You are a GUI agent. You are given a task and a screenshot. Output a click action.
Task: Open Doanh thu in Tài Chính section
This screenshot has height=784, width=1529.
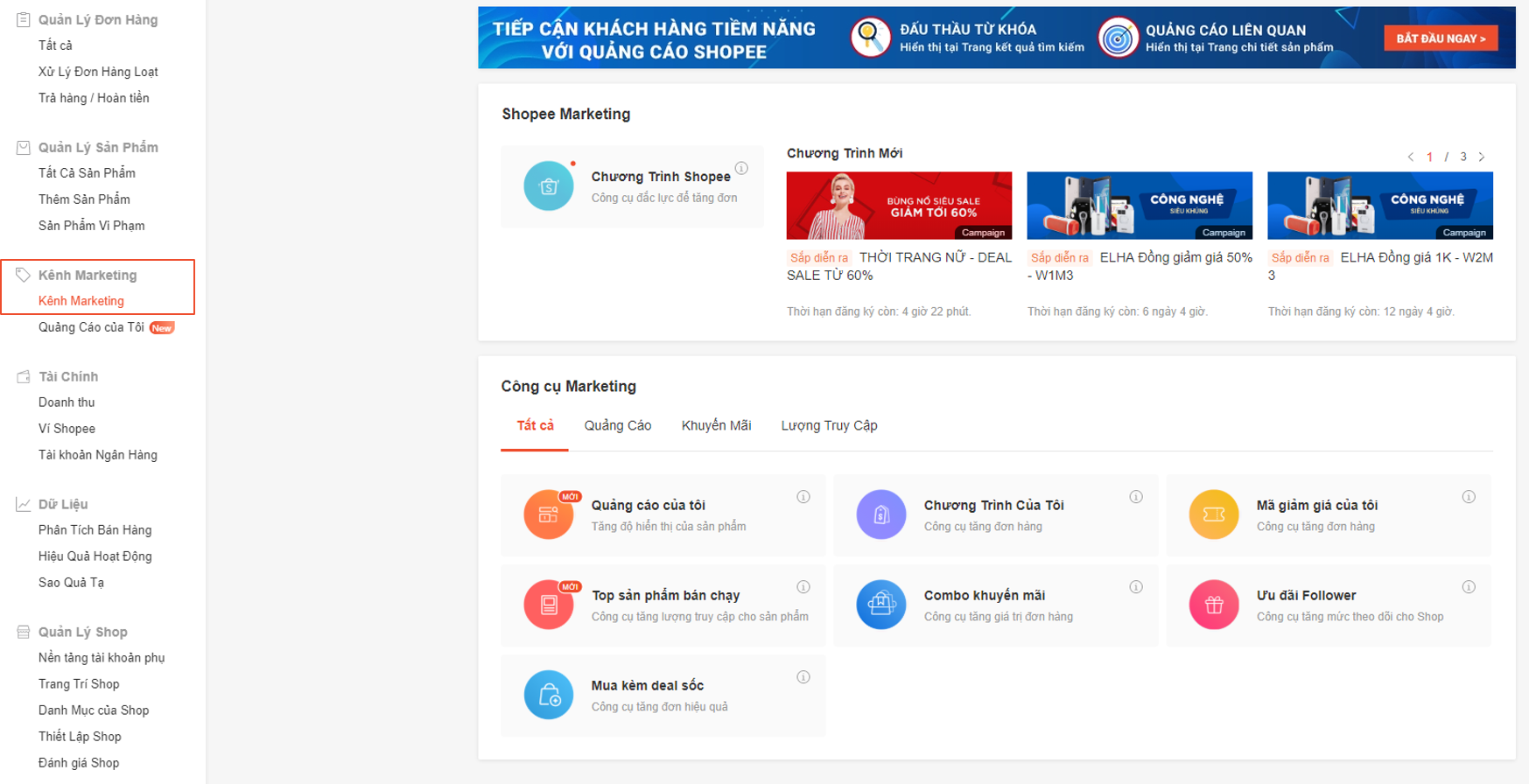(67, 402)
